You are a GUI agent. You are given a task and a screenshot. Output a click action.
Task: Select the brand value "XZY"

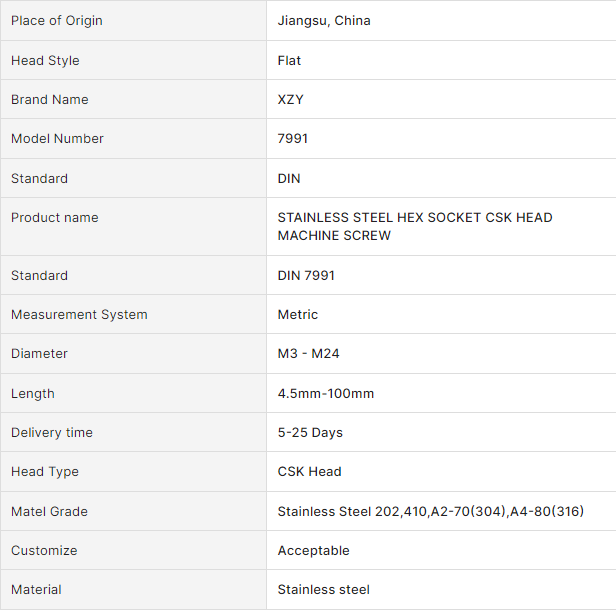point(291,99)
